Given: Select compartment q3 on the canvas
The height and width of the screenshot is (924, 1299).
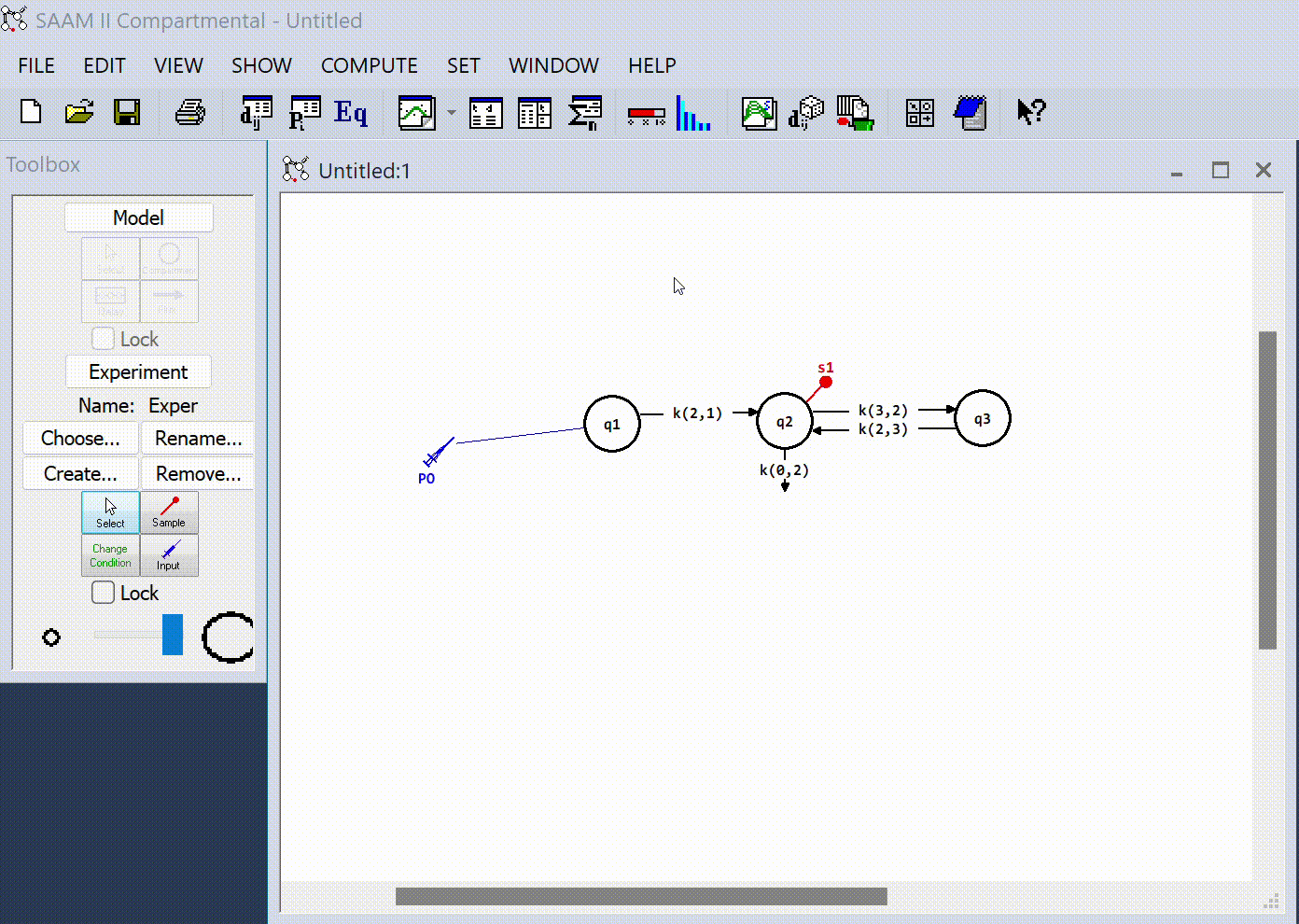Looking at the screenshot, I should 983,418.
